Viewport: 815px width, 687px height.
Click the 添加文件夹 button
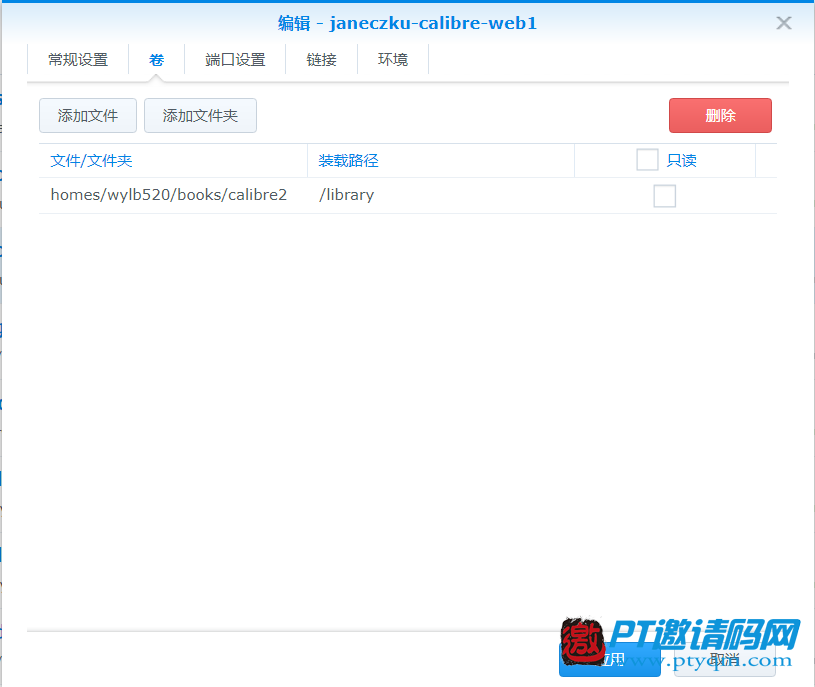pyautogui.click(x=200, y=115)
